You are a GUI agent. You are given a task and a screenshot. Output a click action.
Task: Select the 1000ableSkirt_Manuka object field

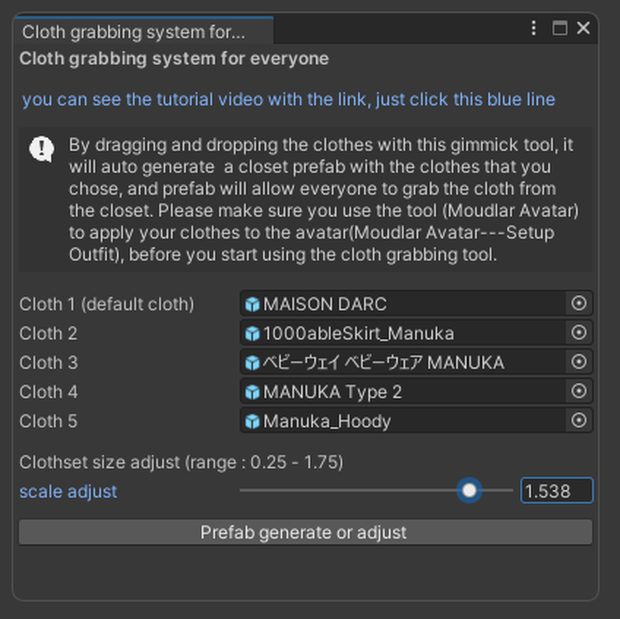pos(403,333)
